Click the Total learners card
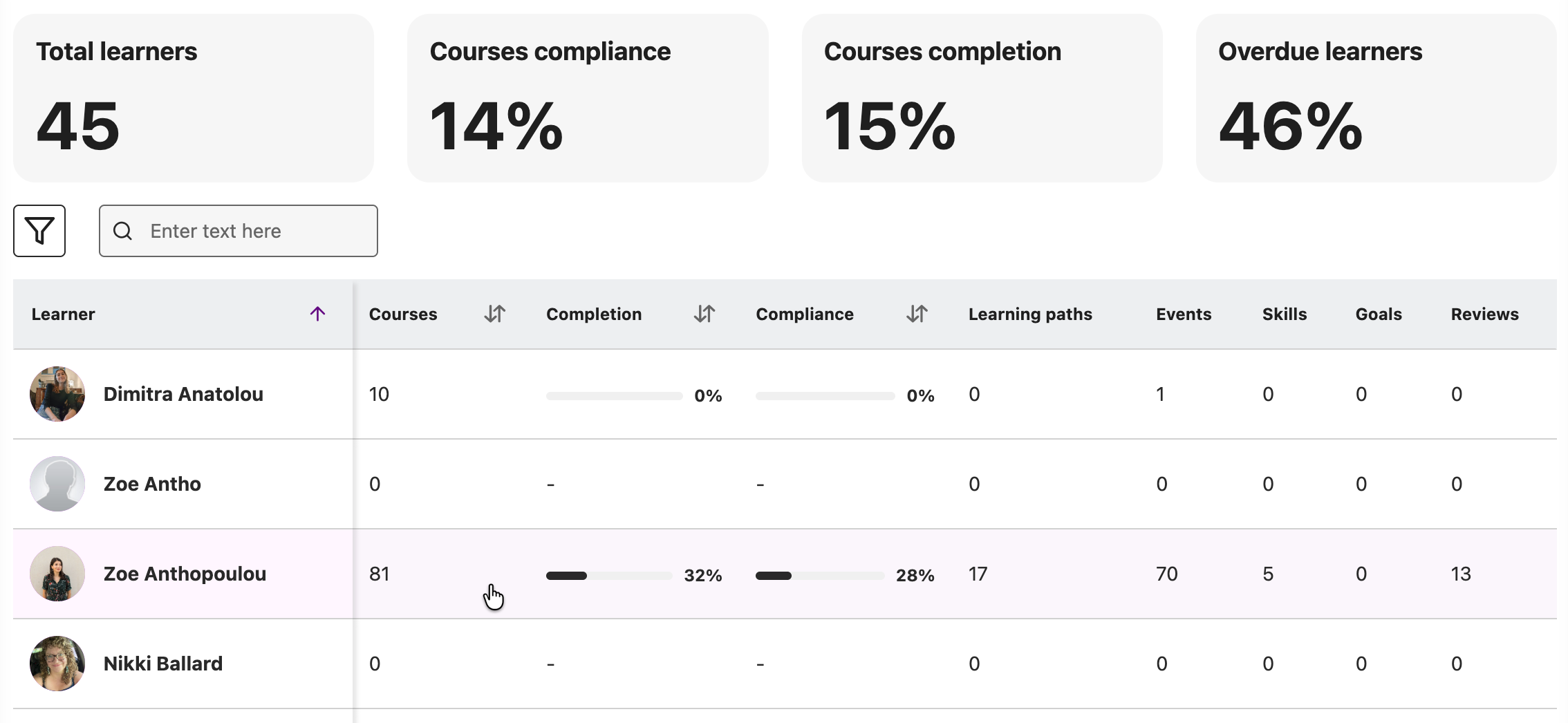1568x723 pixels. click(x=194, y=98)
